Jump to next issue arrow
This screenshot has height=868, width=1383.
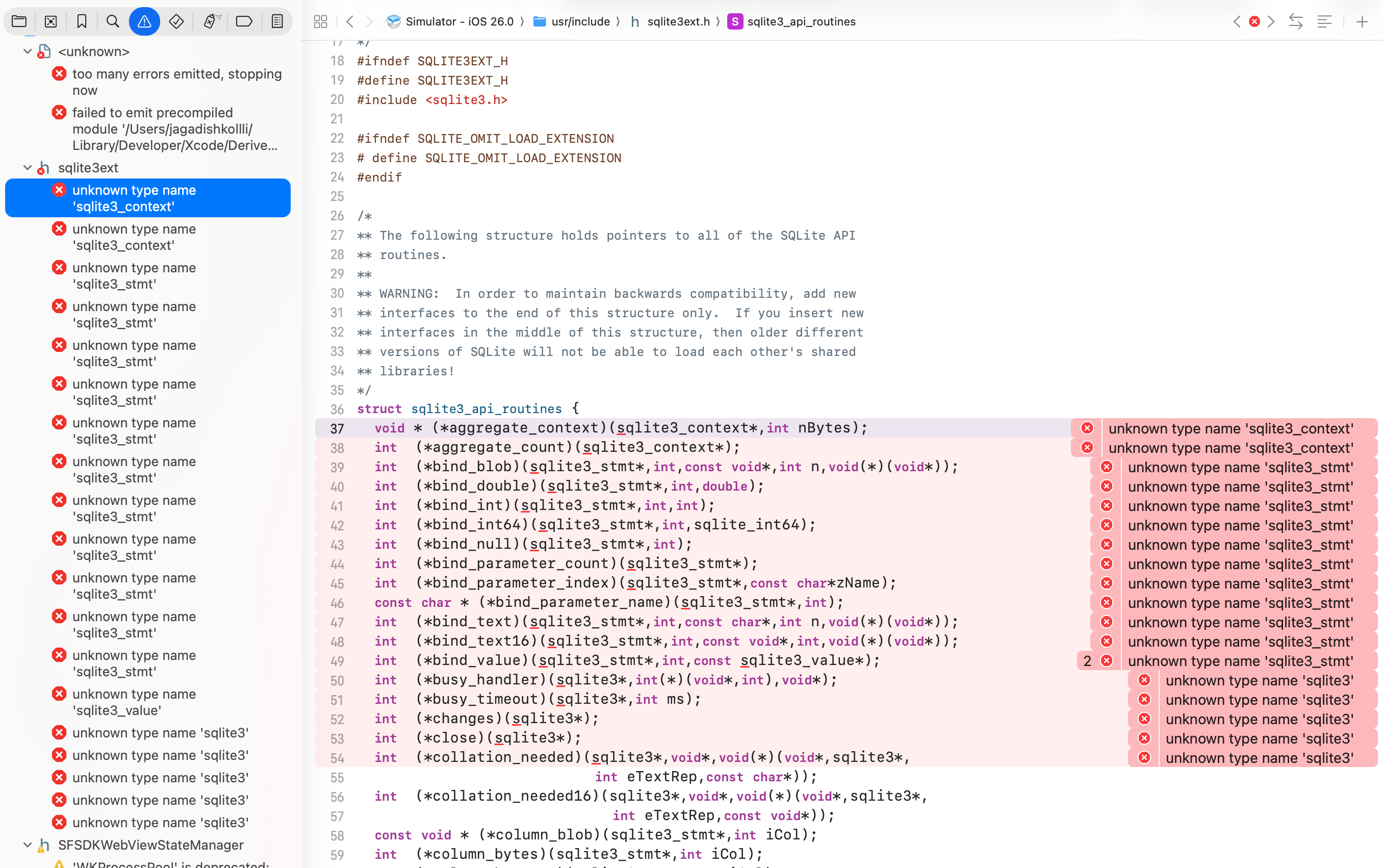[1271, 22]
